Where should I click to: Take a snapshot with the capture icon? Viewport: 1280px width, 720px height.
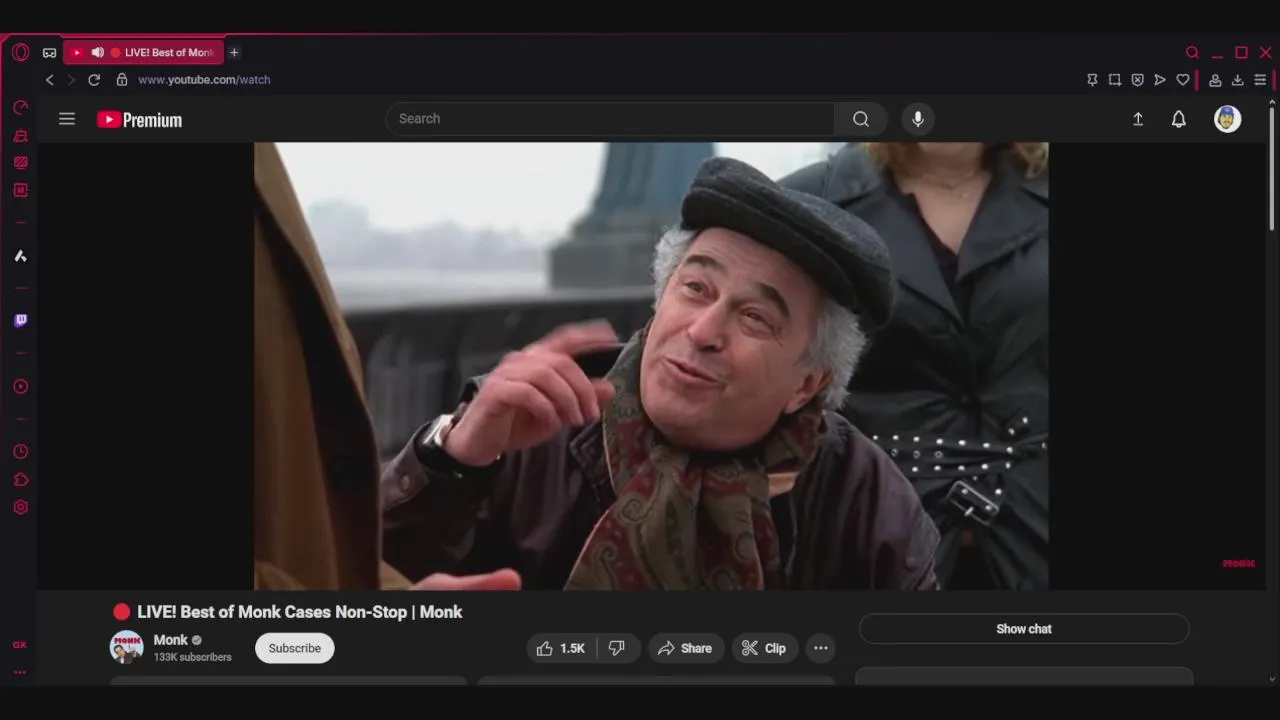click(1115, 80)
